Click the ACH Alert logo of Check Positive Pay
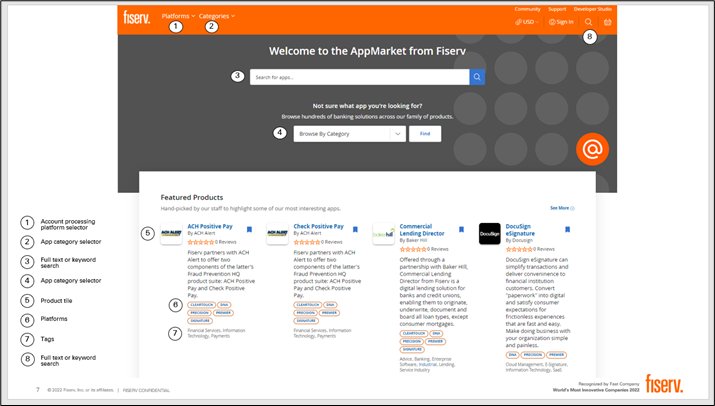715x406 pixels. pos(277,234)
